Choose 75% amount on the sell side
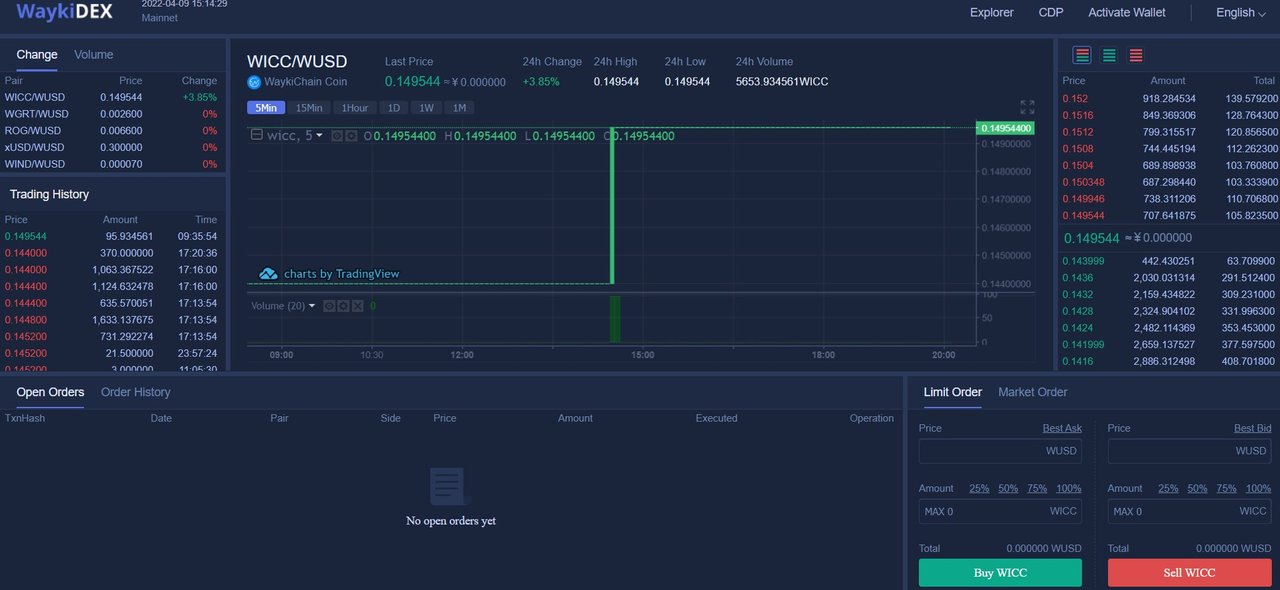This screenshot has height=590, width=1280. pos(1226,488)
